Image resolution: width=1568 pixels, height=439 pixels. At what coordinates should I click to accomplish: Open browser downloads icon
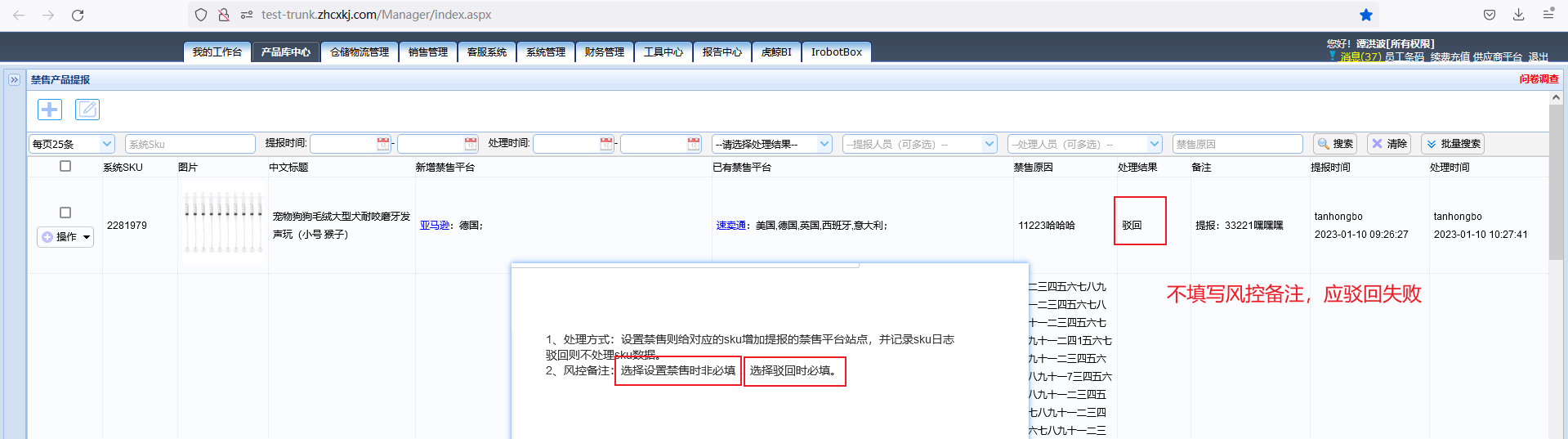(1519, 15)
